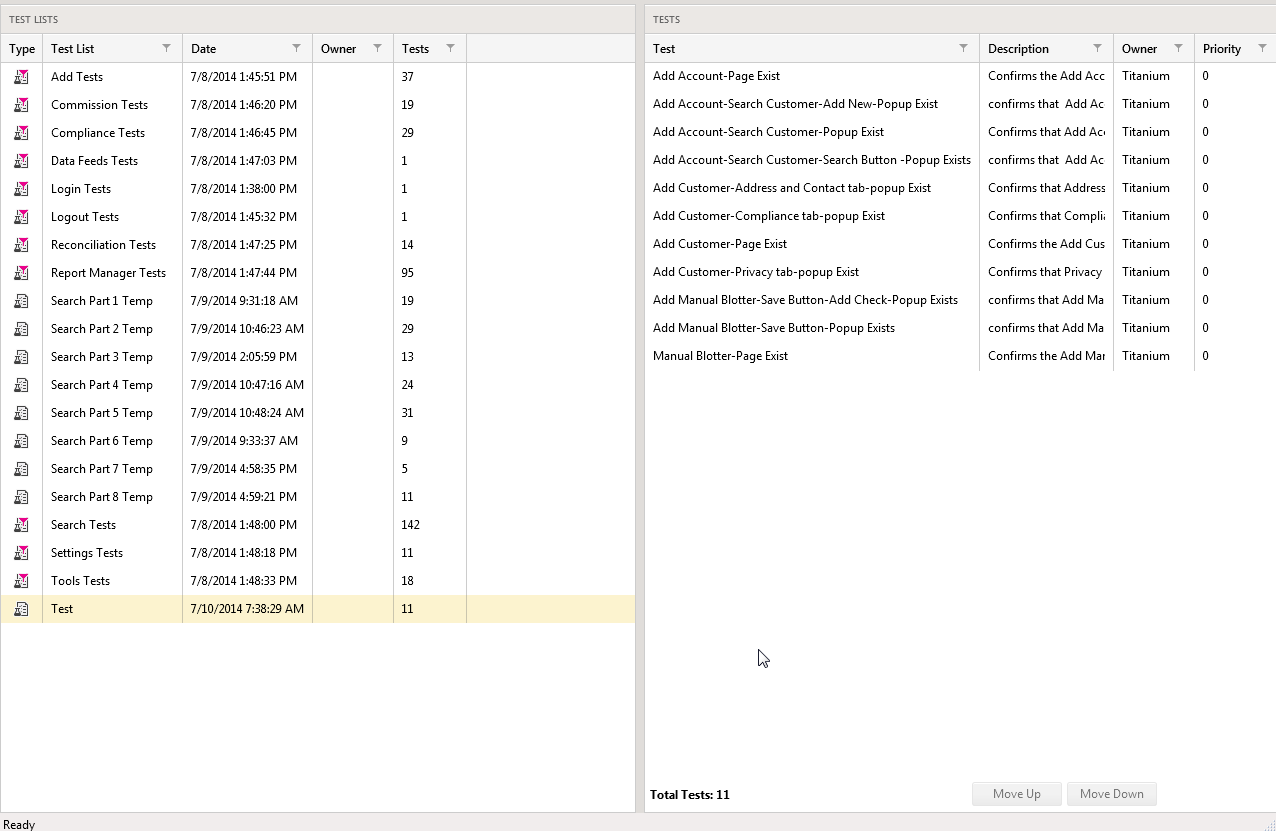This screenshot has height=831, width=1276.
Task: Click the Search Part 1 Temp type icon
Action: tap(21, 301)
